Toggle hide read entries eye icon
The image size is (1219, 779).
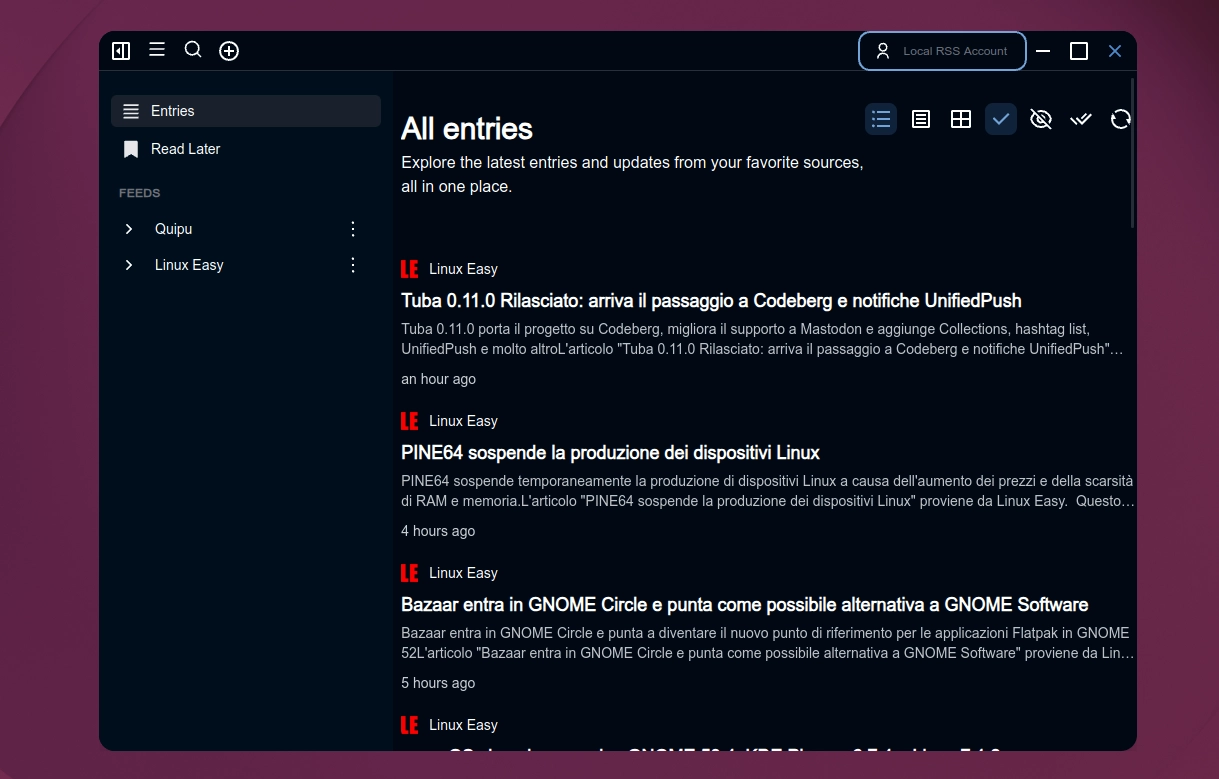tap(1041, 120)
